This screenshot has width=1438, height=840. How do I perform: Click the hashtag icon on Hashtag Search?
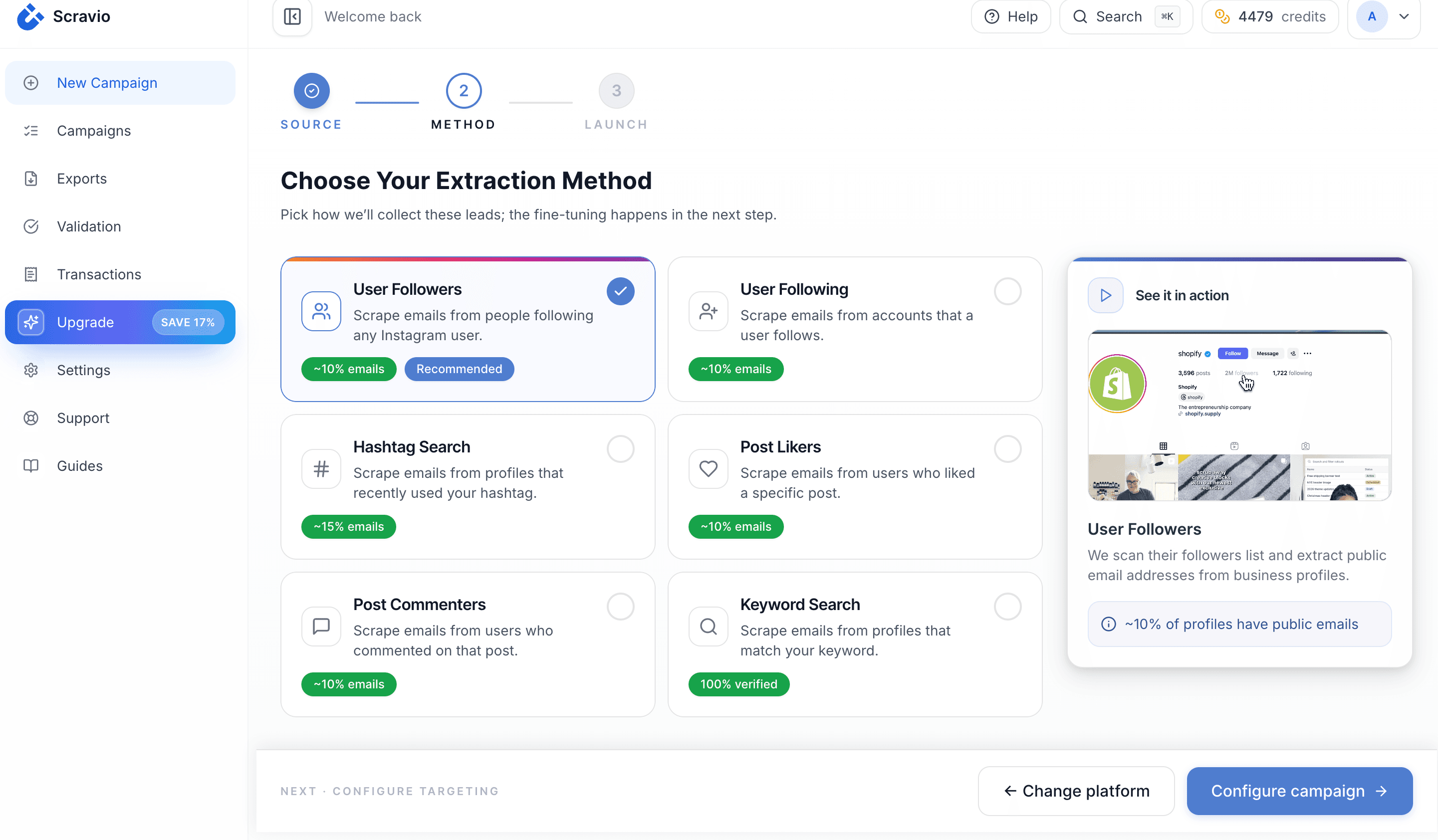(321, 468)
